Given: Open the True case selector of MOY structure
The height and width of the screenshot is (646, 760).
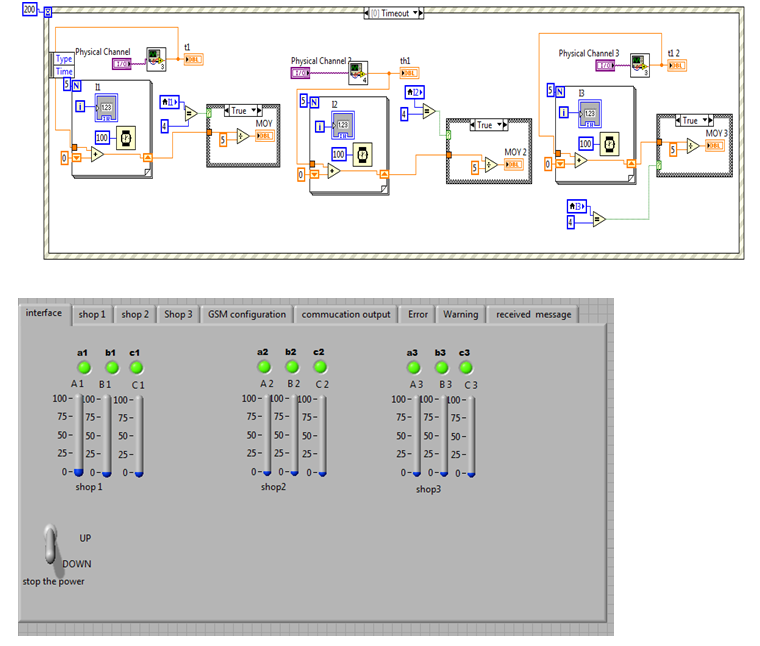Looking at the screenshot, I should point(253,110).
